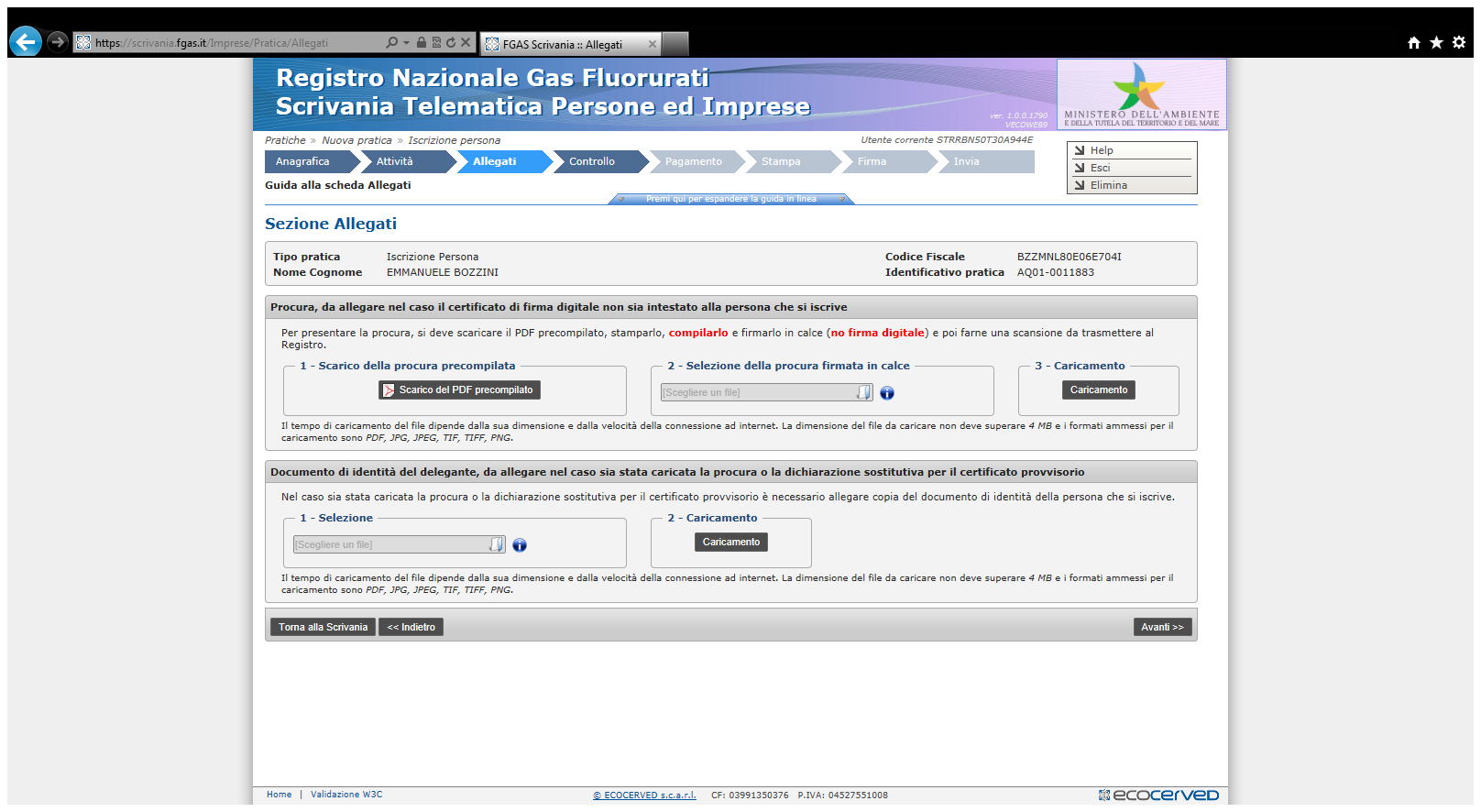Open a new browser tab
Image resolution: width=1481 pixels, height=812 pixels.
click(x=675, y=44)
